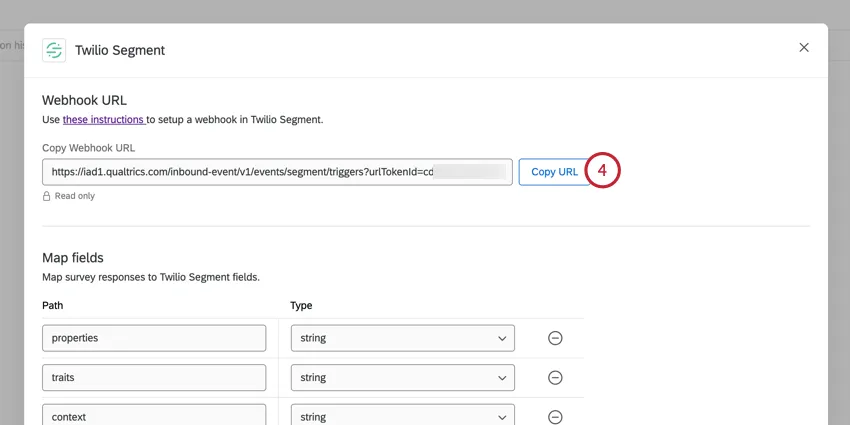Screen dimensions: 850x425
Task: Click the Path column header
Action: [x=53, y=305]
